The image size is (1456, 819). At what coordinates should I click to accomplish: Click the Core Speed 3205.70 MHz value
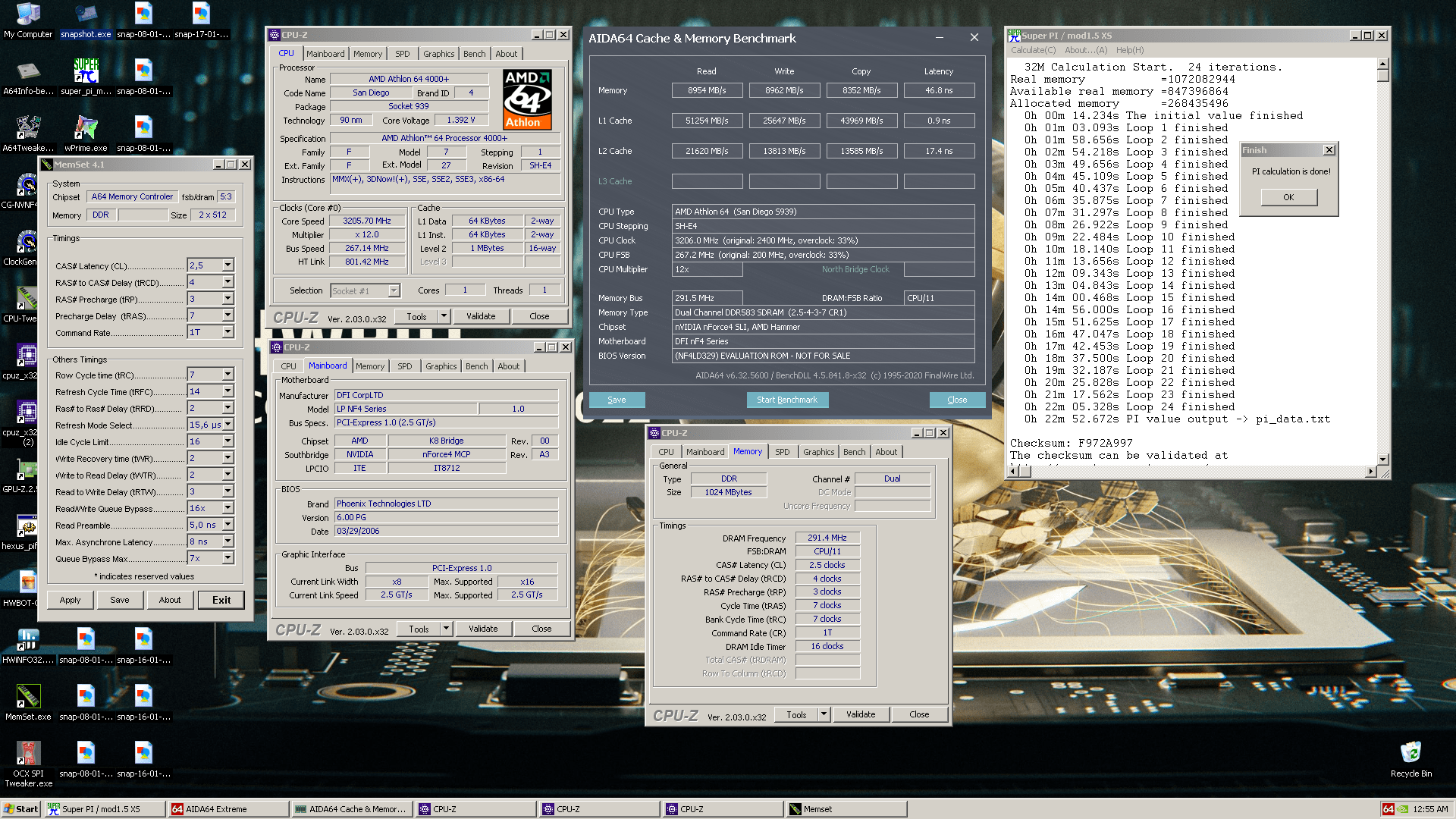(x=367, y=221)
